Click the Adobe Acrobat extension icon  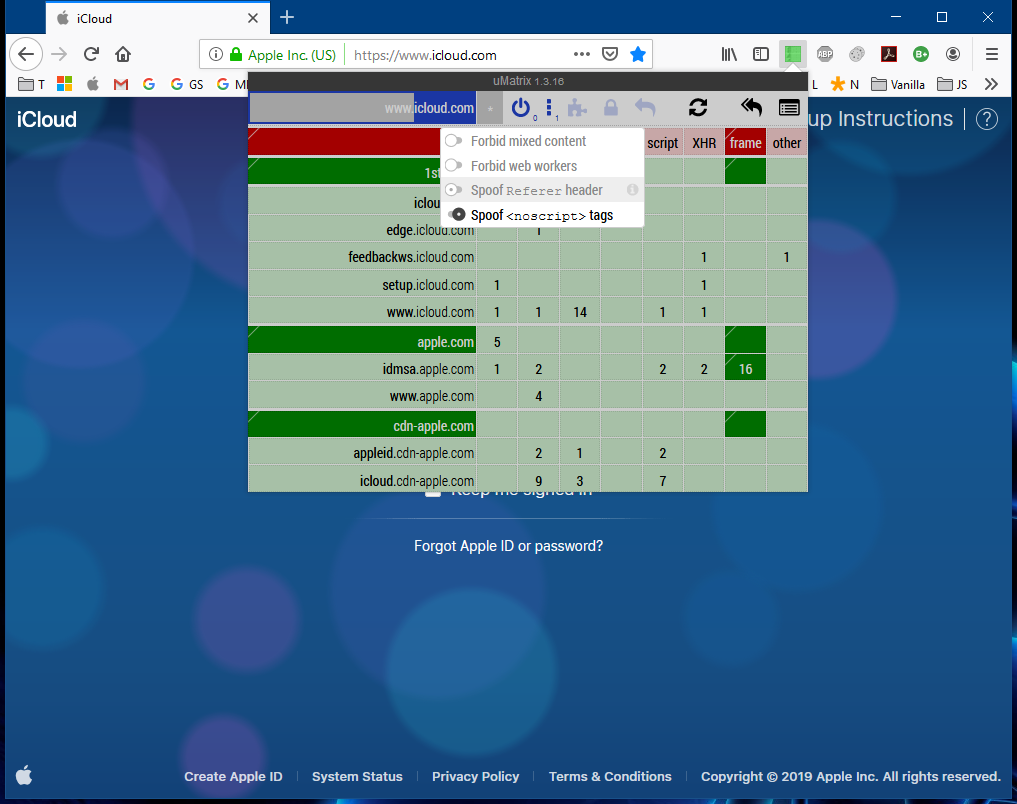click(889, 54)
